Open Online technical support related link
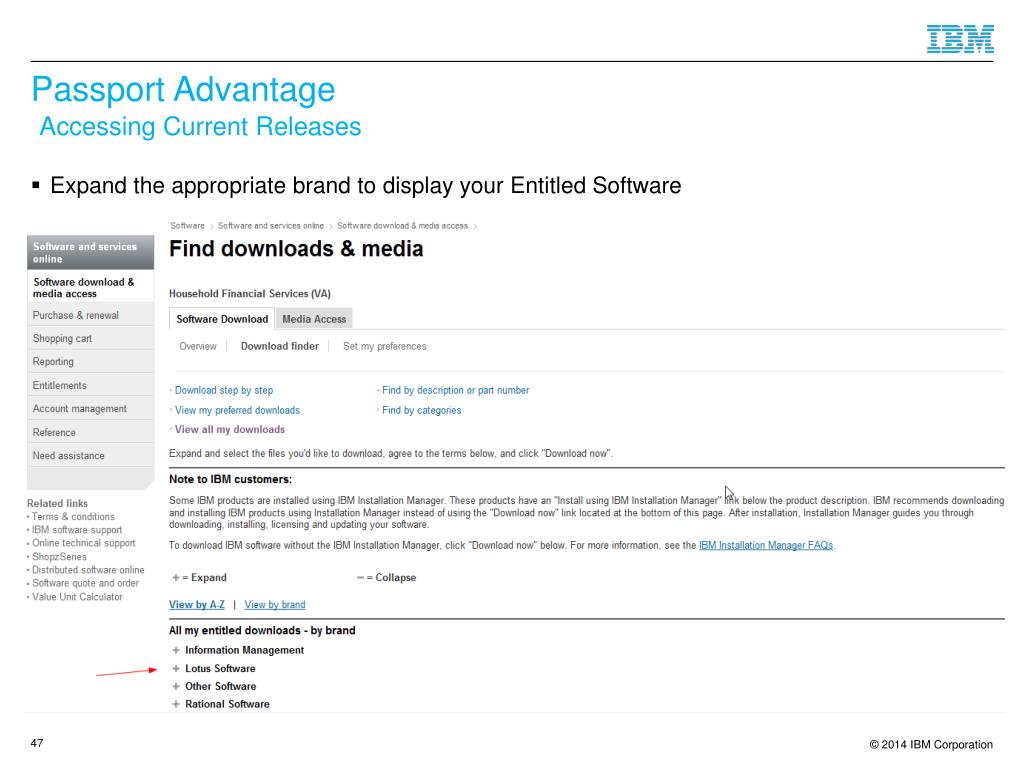 pos(84,543)
